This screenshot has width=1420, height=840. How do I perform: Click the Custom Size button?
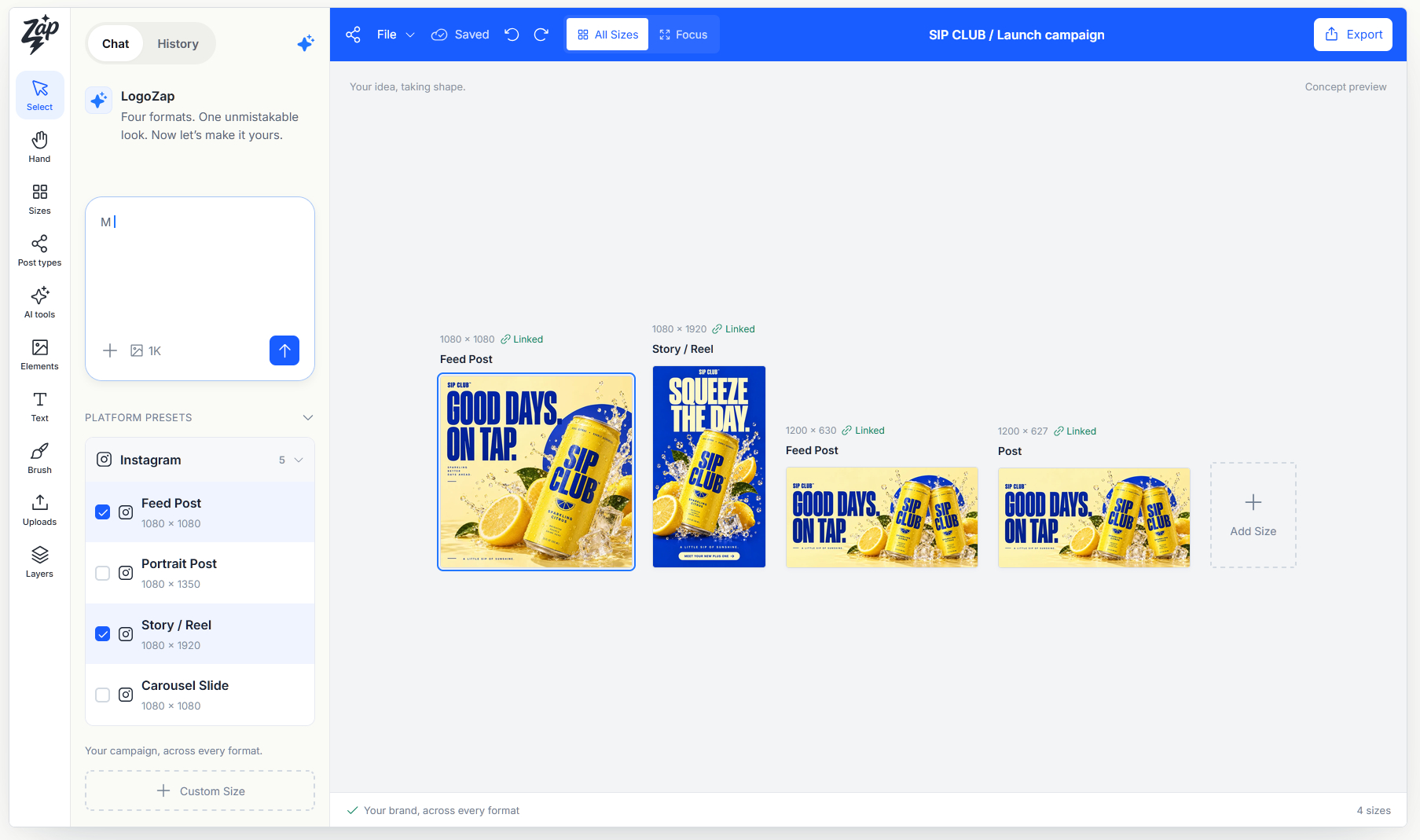coord(200,790)
